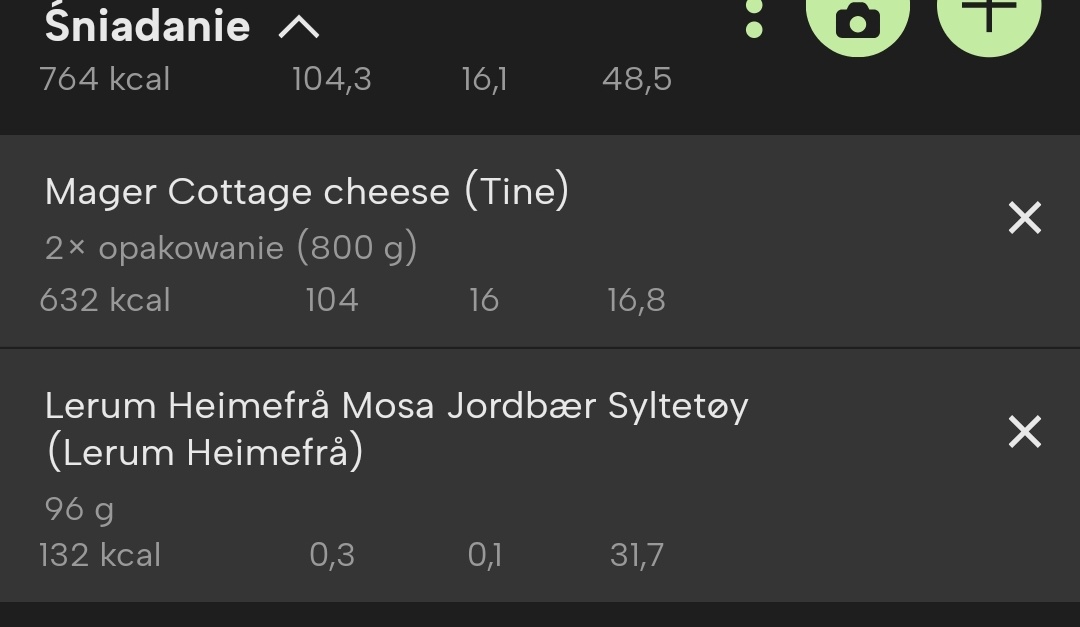
Task: Tap the 104,3 breakfast total value
Action: (x=331, y=79)
